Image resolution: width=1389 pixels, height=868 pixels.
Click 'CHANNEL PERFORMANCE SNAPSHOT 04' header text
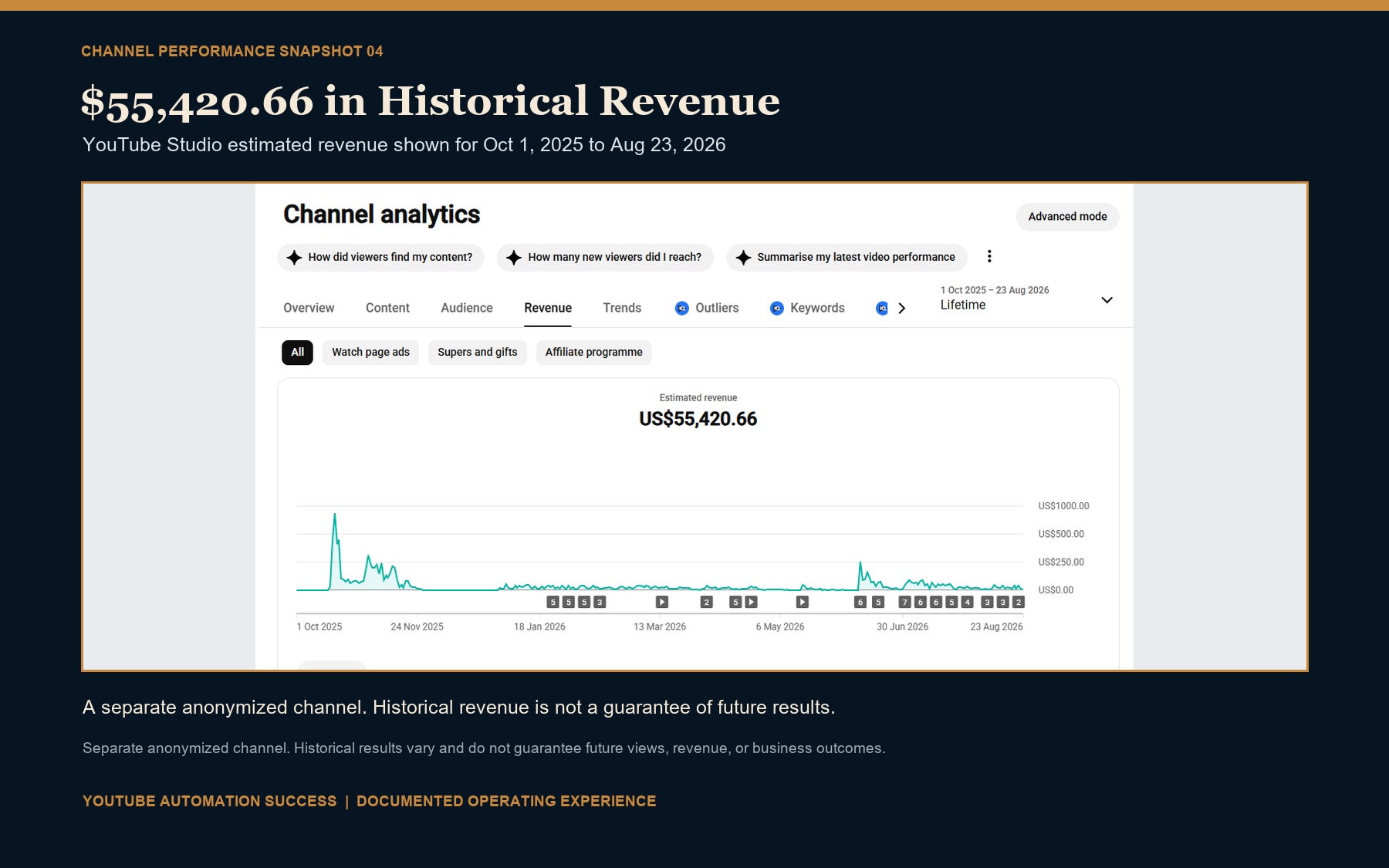[232, 52]
